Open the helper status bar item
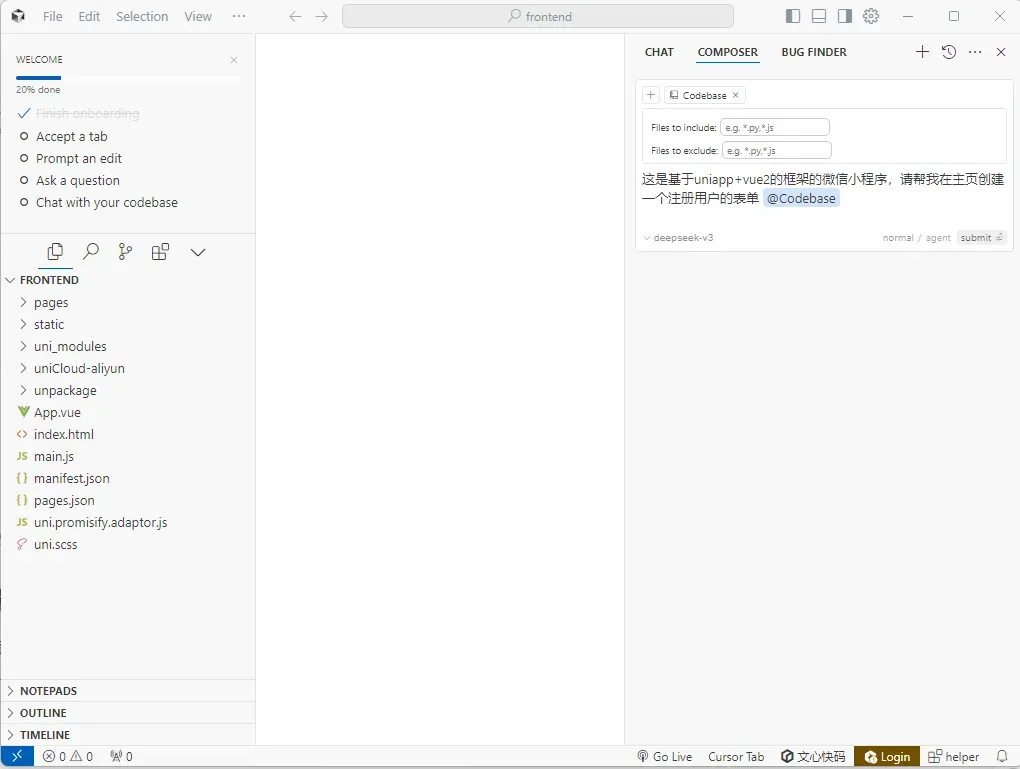The image size is (1020, 769). (x=954, y=757)
